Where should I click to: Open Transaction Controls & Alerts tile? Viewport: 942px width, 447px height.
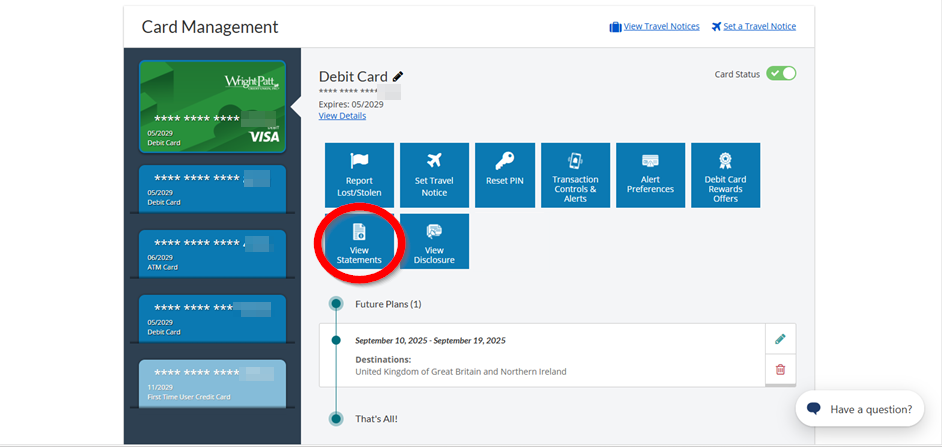tap(576, 175)
